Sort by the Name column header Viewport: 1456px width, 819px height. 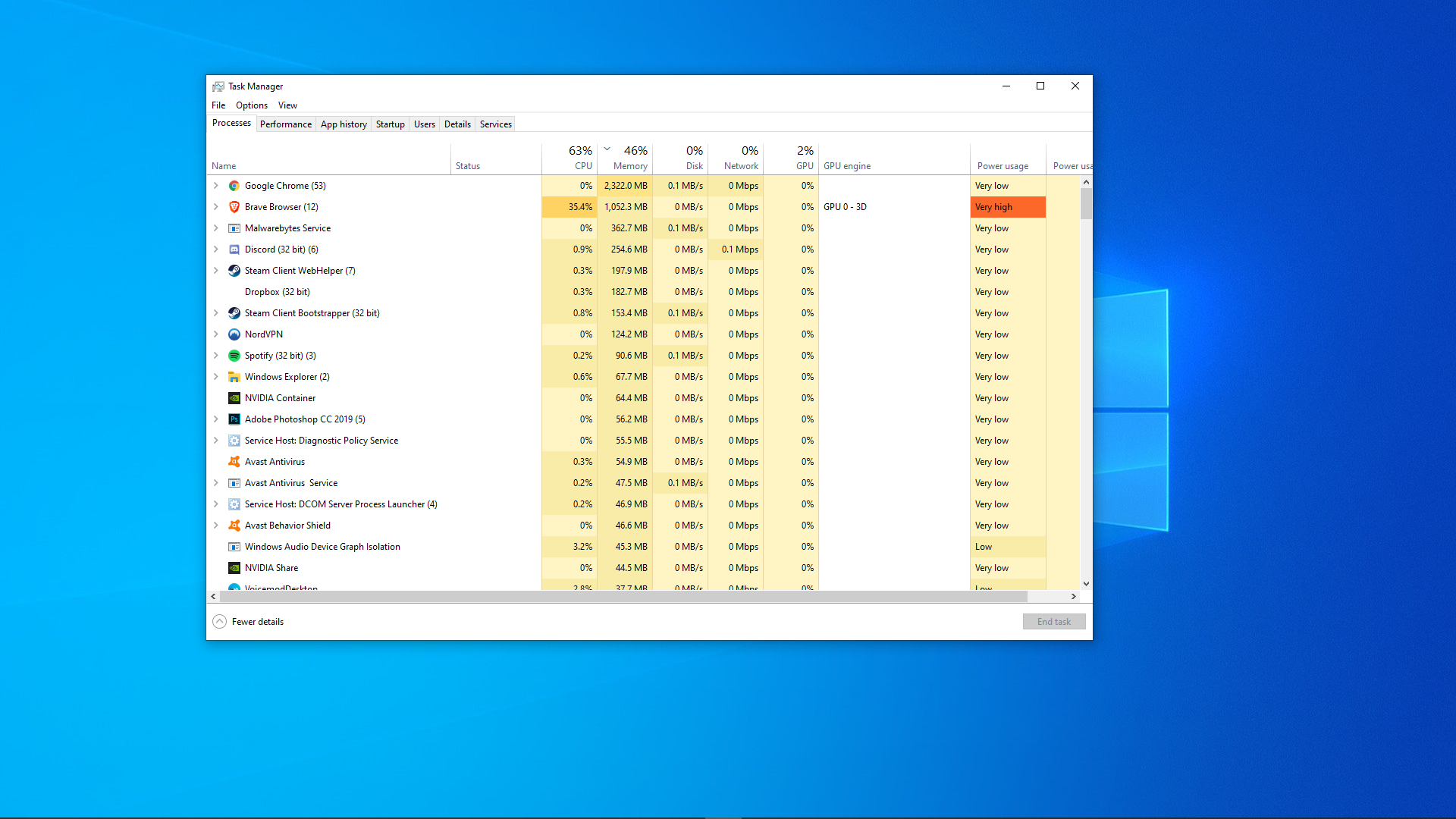coord(329,158)
